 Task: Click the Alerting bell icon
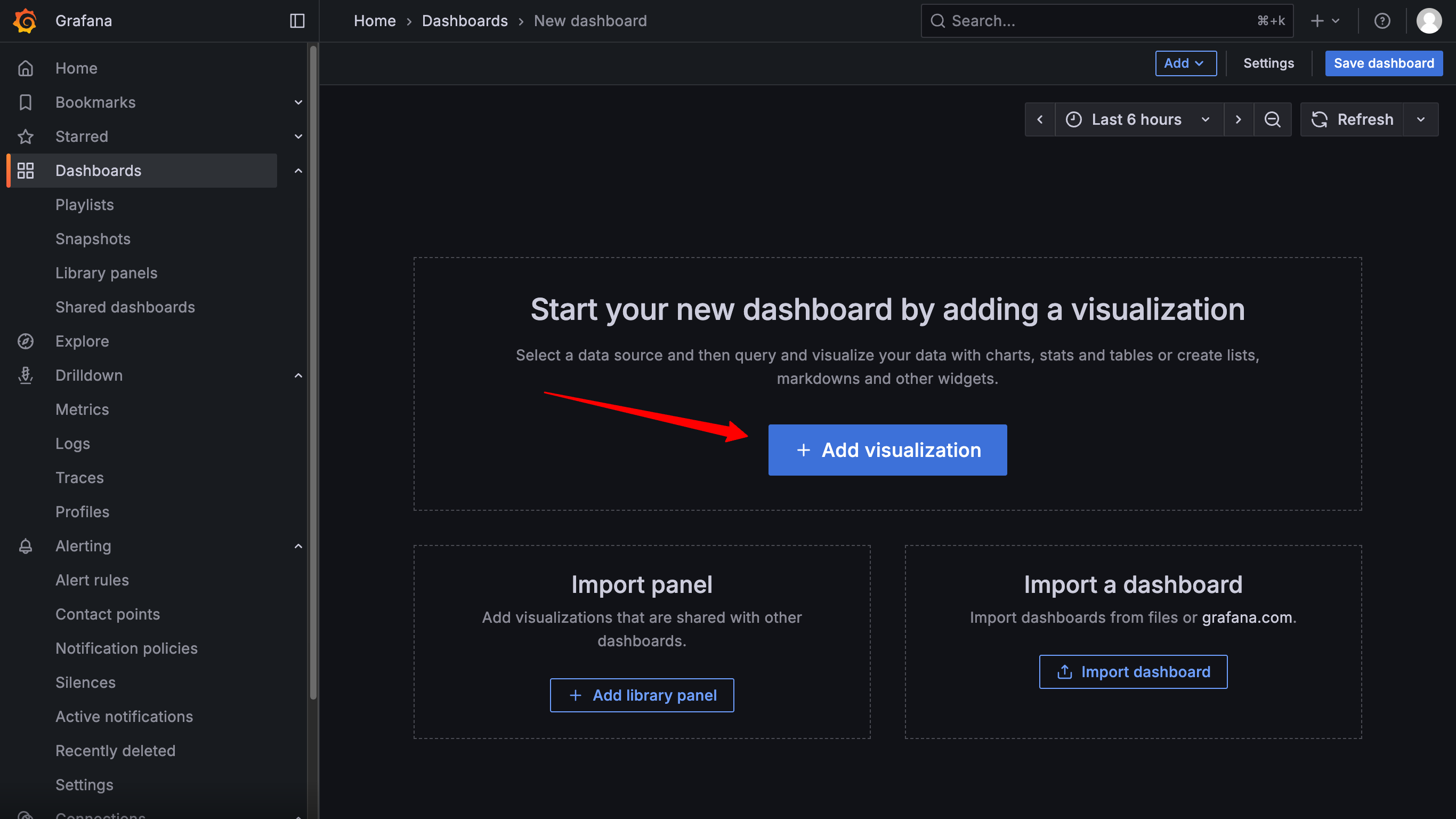point(26,546)
